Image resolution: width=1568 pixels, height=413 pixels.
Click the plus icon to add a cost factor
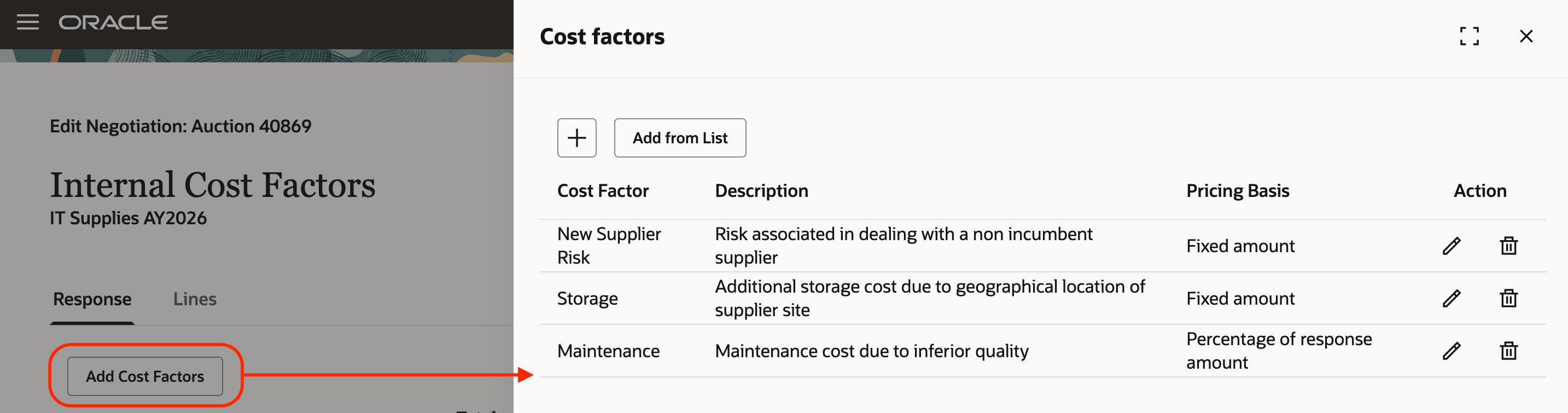pos(576,138)
